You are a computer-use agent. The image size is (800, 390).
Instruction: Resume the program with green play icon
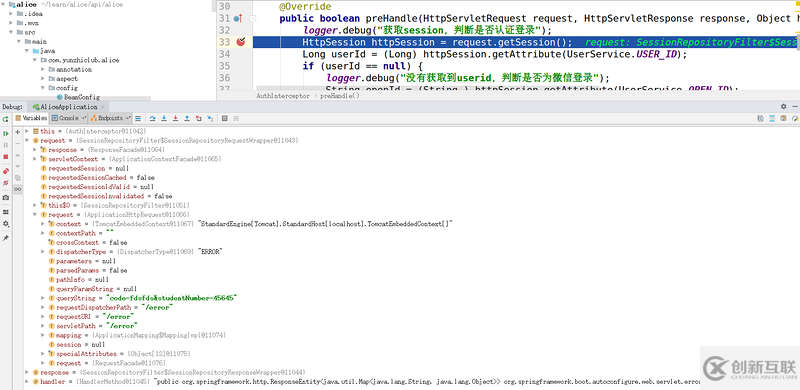6,133
